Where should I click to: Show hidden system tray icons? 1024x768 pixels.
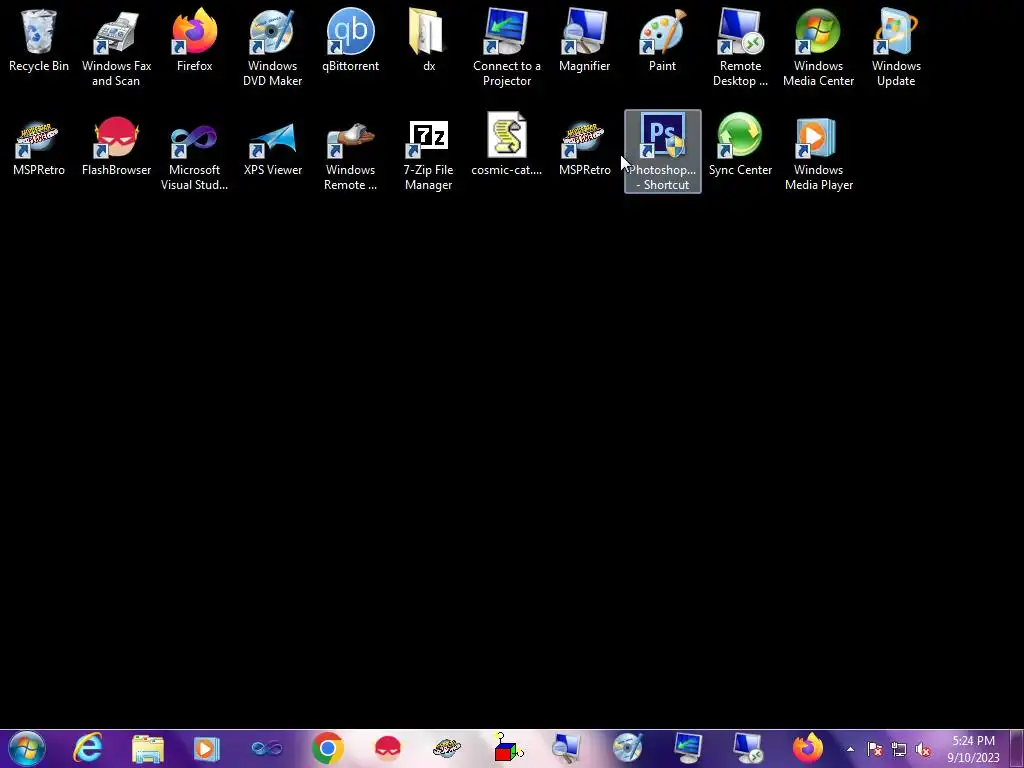coord(850,749)
